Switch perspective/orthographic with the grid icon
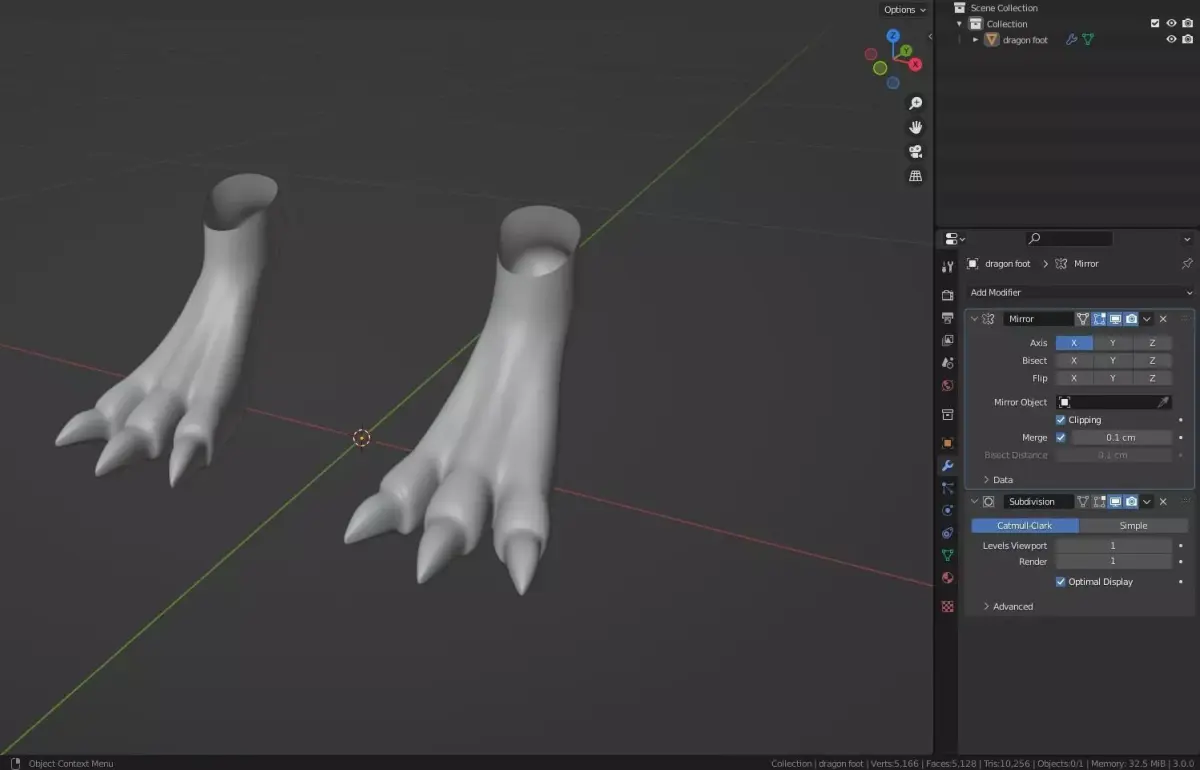1200x770 pixels. pyautogui.click(x=915, y=175)
